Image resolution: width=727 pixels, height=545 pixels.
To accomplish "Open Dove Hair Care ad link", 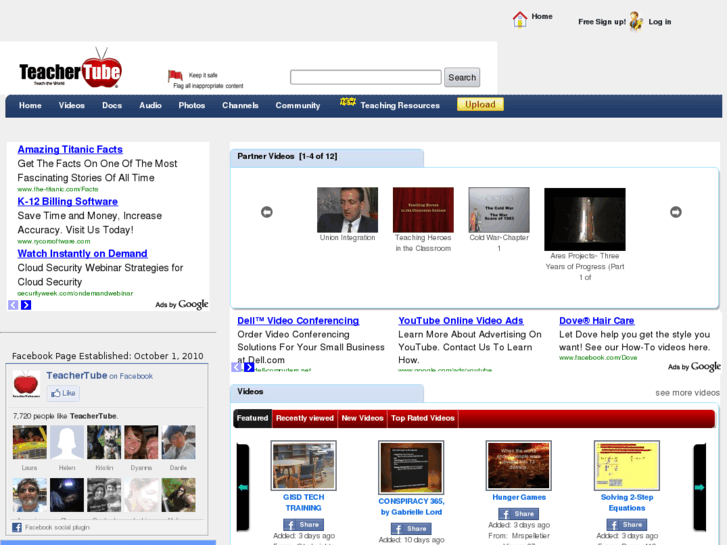I will click(597, 321).
